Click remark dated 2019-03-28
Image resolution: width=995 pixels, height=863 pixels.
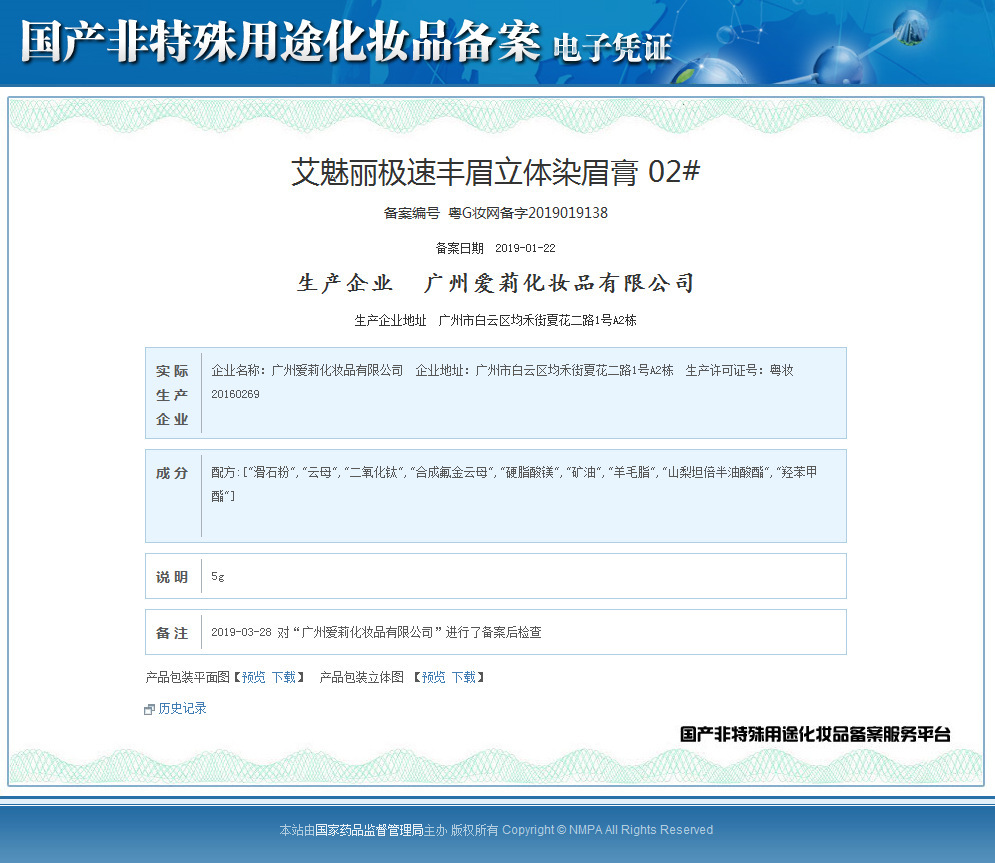(x=376, y=632)
